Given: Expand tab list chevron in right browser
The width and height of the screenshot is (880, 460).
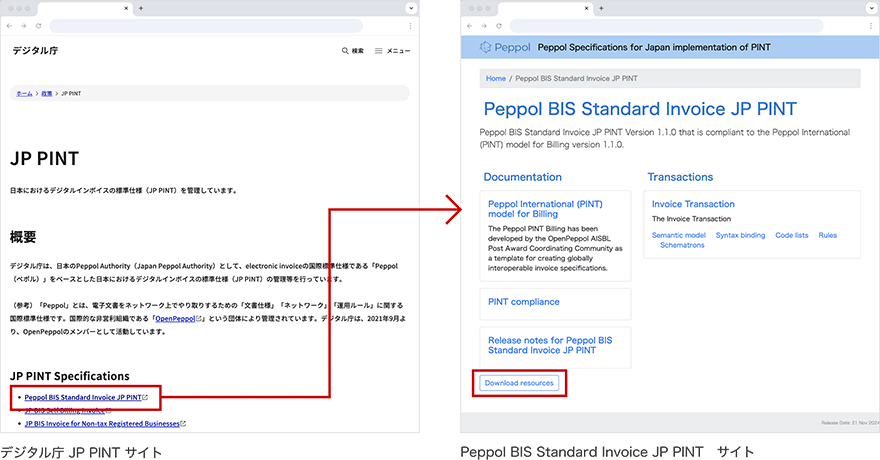Looking at the screenshot, I should coord(869,8).
